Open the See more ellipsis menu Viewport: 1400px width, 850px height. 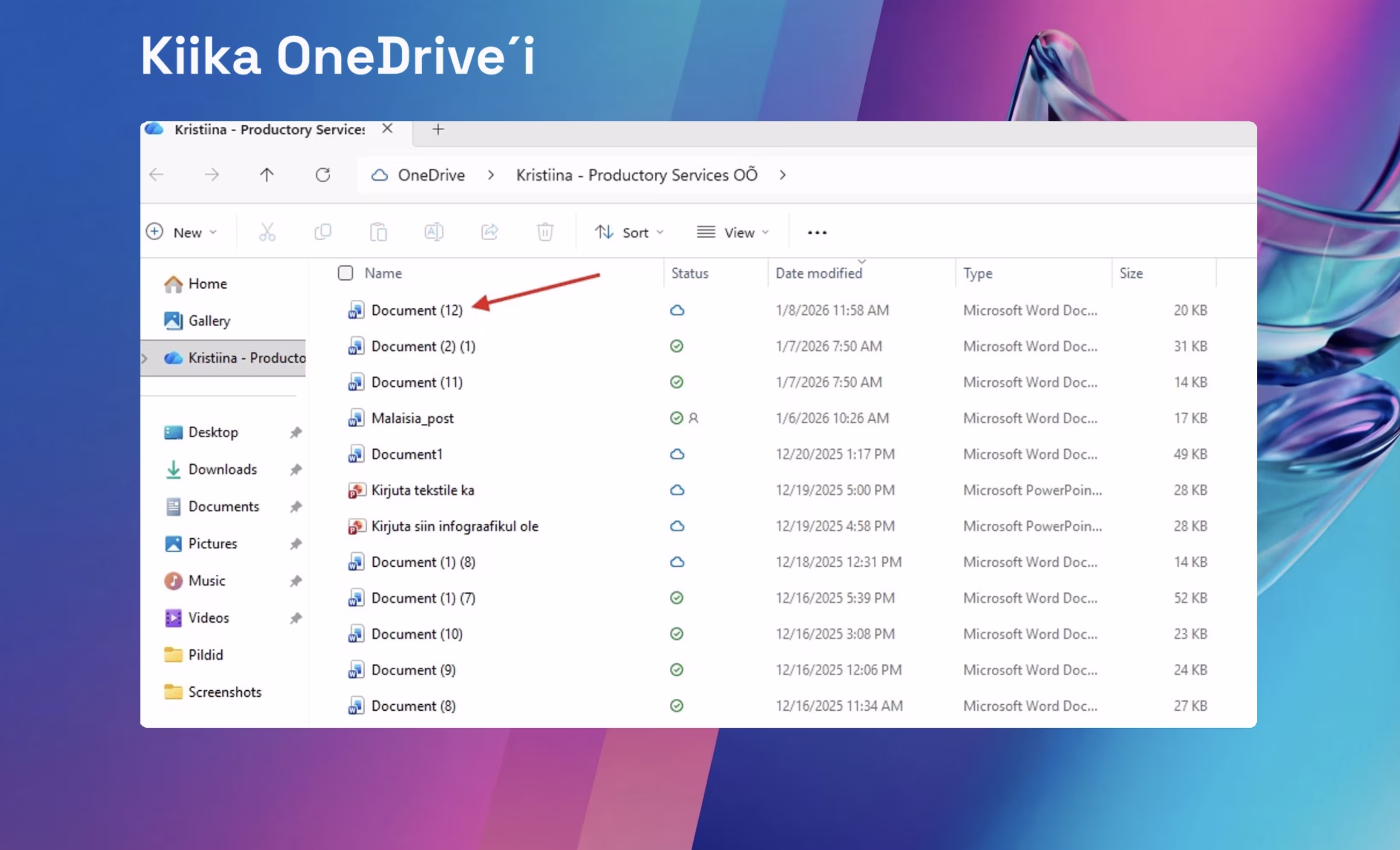click(x=817, y=232)
